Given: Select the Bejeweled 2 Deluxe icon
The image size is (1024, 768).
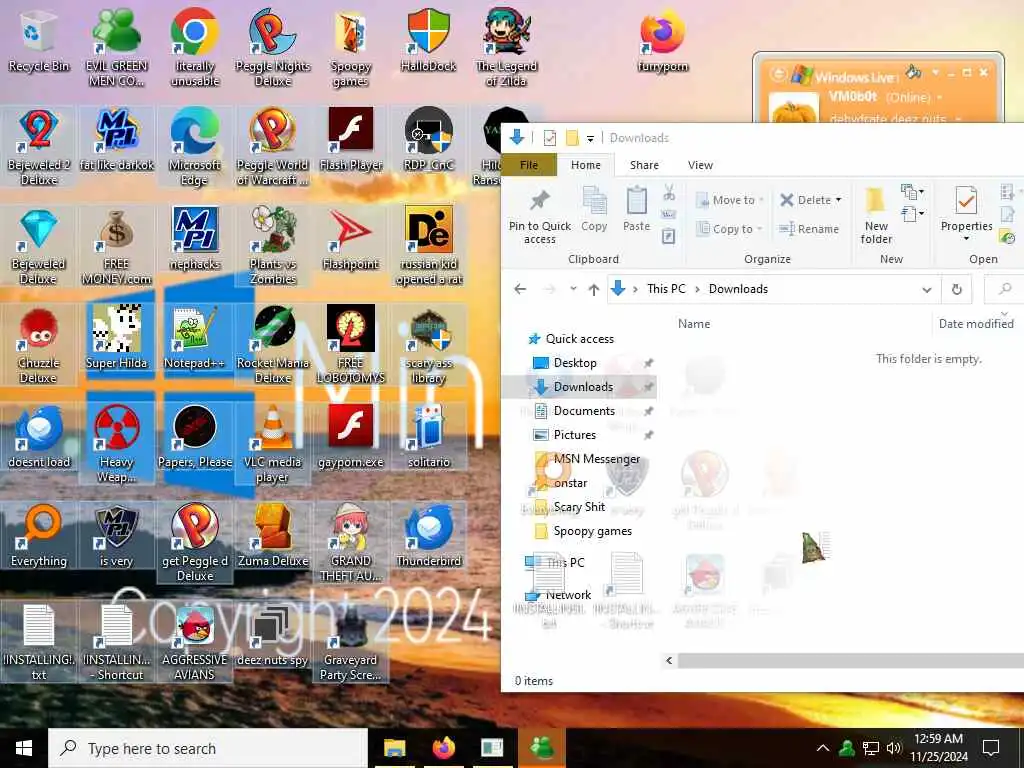Looking at the screenshot, I should coord(39,148).
